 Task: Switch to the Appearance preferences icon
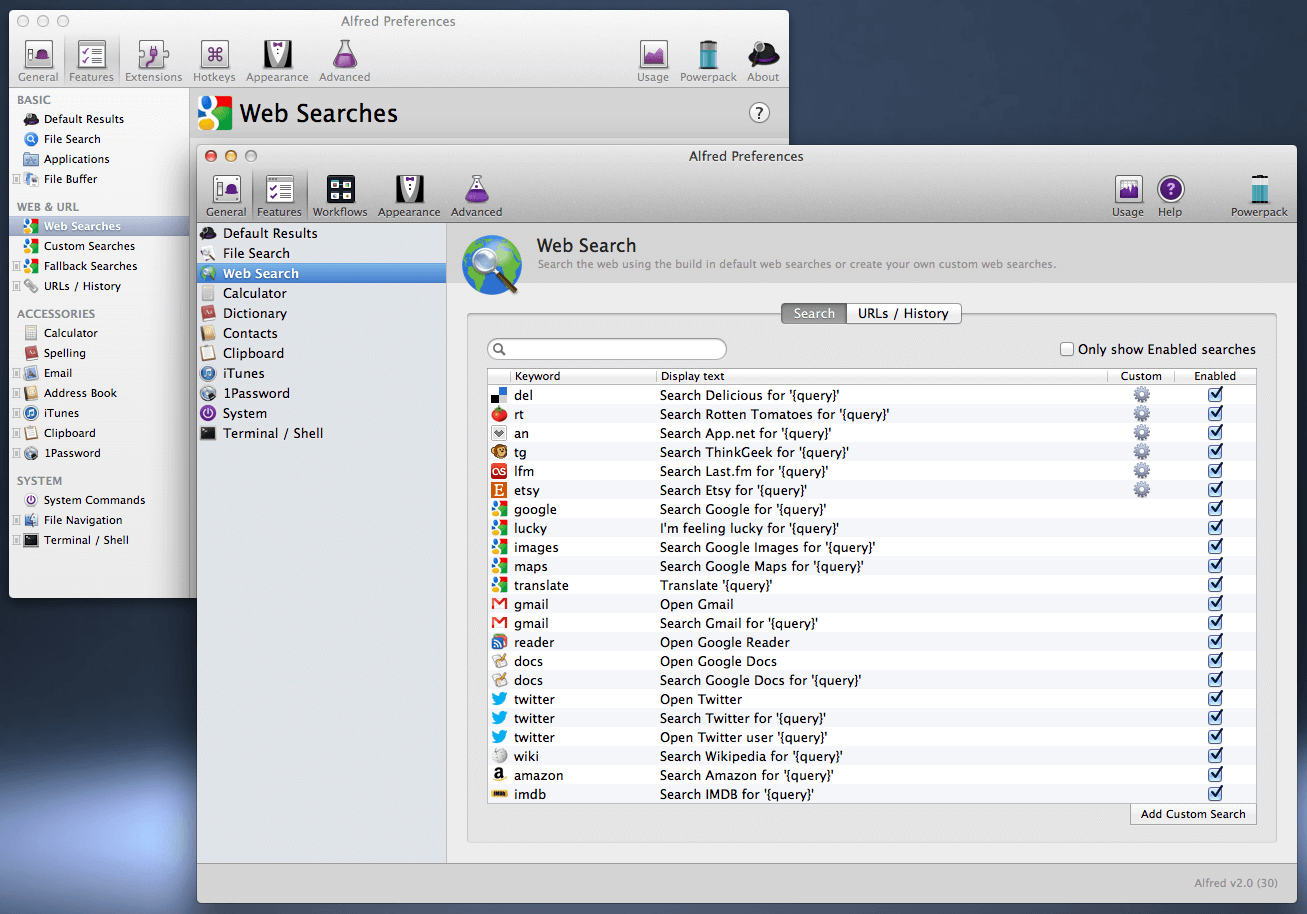408,193
